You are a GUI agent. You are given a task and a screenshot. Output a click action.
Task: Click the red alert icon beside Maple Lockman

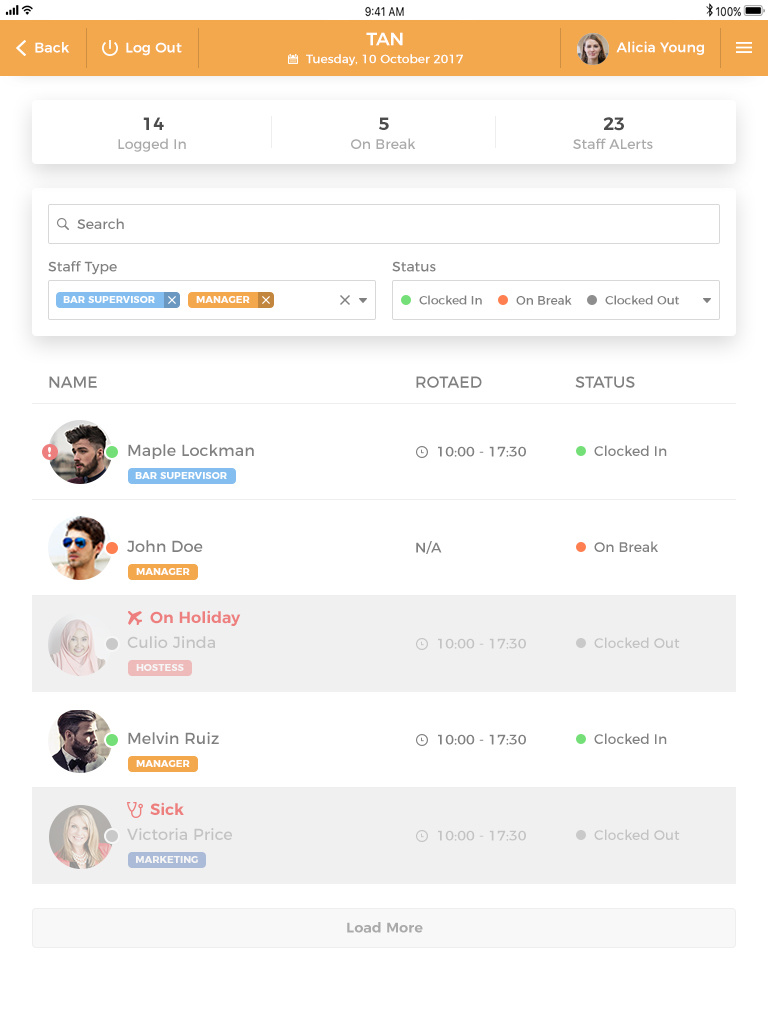tap(50, 452)
